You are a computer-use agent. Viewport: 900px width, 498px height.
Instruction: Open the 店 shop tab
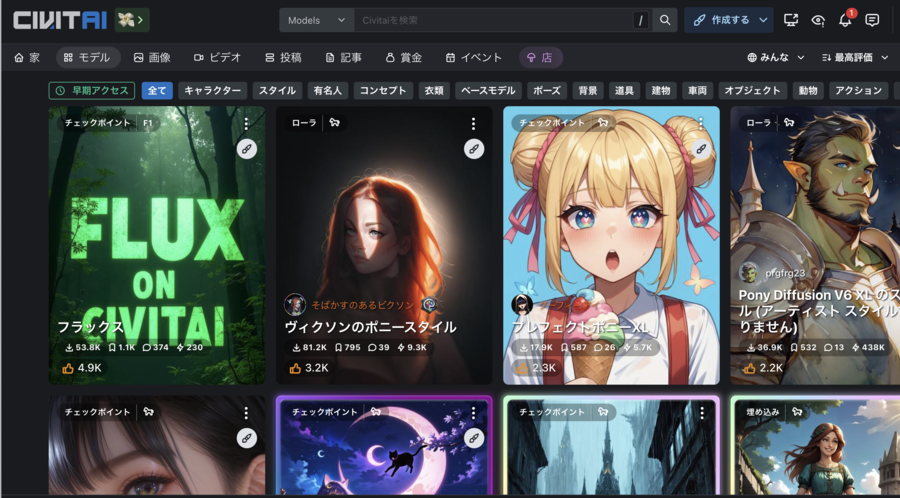(541, 57)
